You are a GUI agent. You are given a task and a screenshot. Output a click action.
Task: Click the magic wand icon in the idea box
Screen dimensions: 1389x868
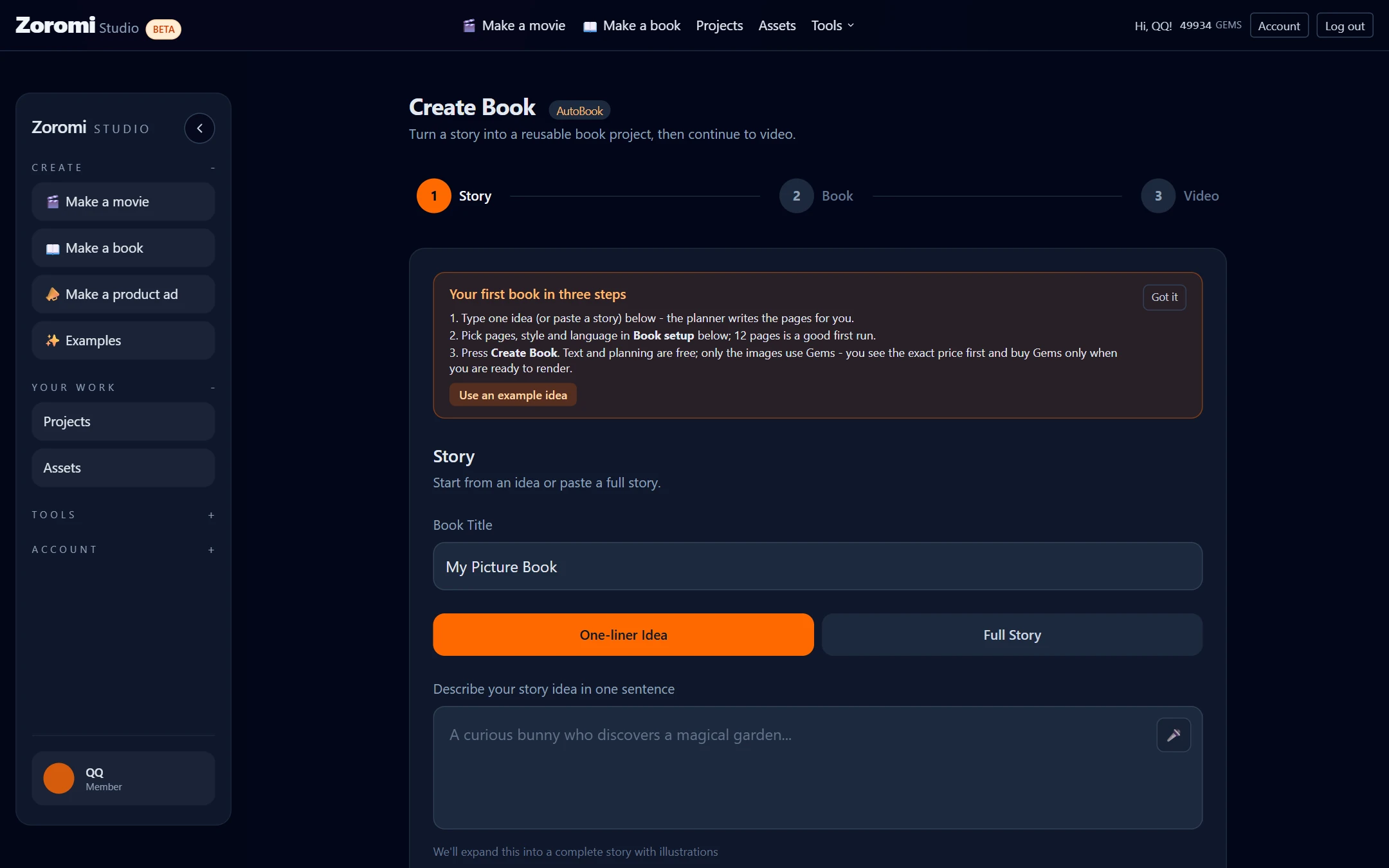(x=1174, y=735)
